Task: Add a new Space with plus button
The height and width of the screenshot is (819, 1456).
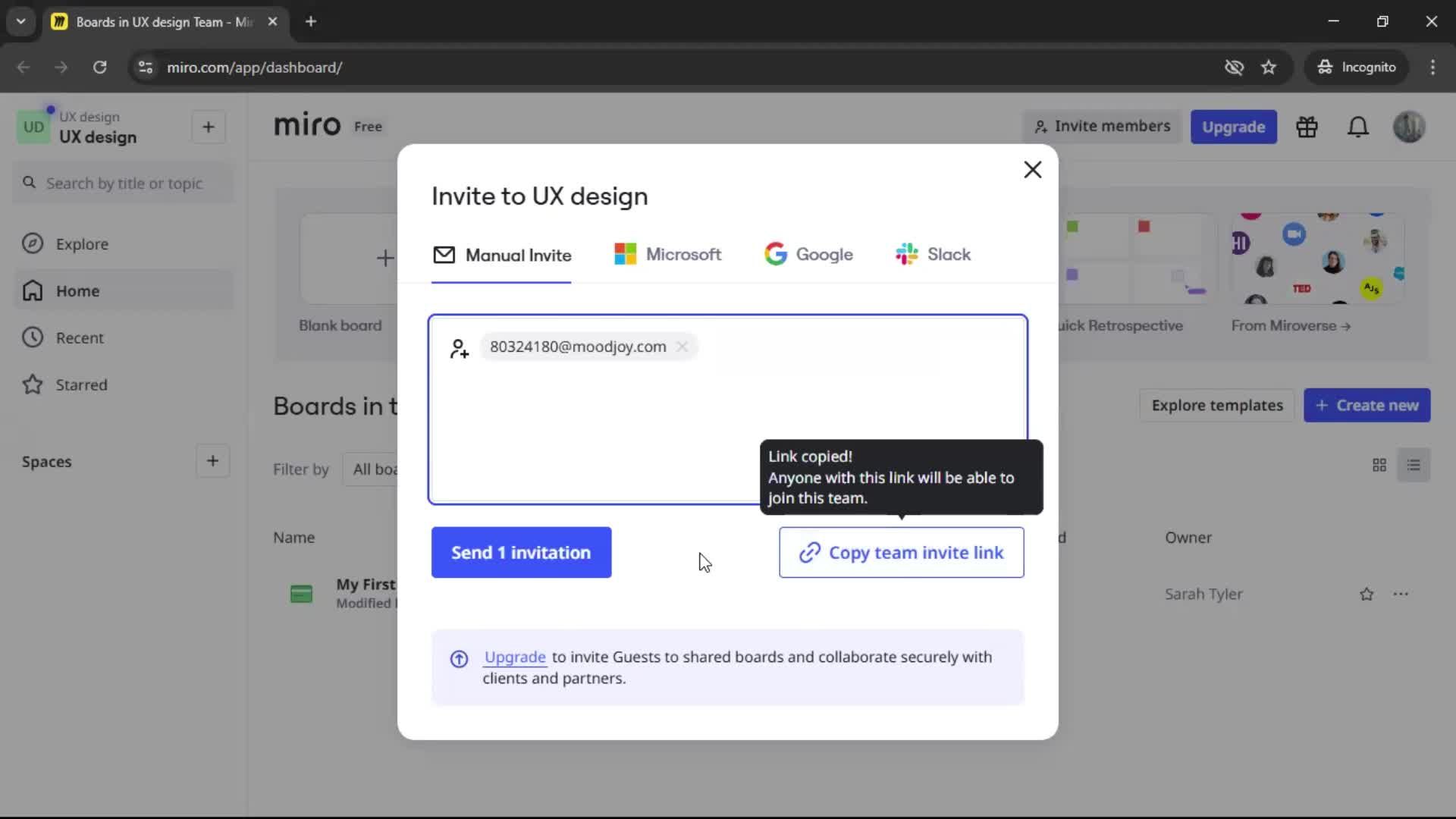Action: click(x=212, y=461)
